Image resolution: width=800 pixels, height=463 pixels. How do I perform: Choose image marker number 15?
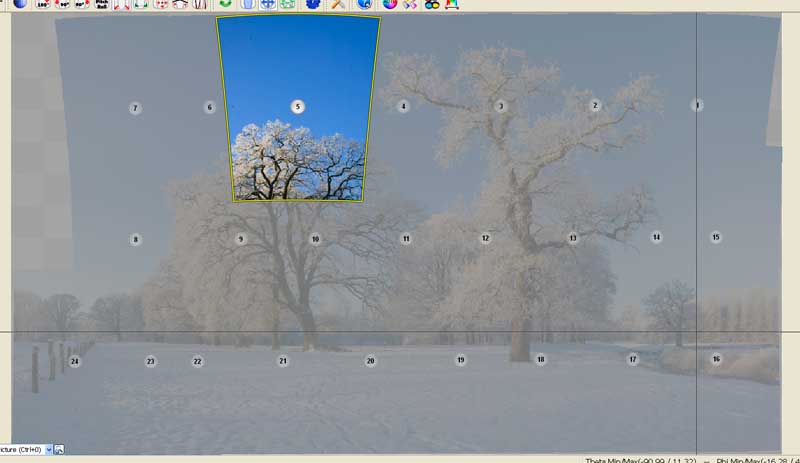click(715, 237)
